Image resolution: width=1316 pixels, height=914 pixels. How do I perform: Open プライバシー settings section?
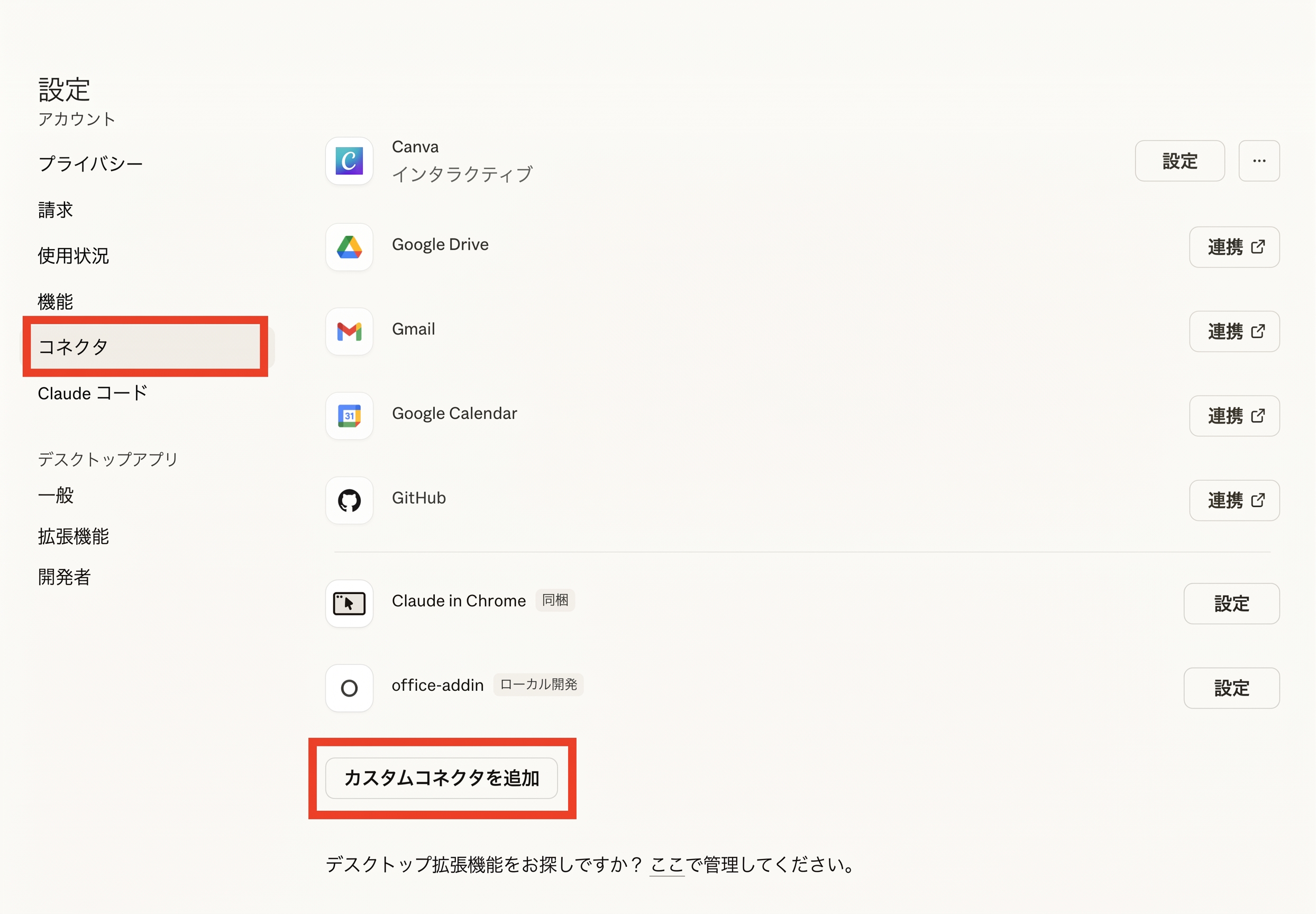(x=90, y=164)
